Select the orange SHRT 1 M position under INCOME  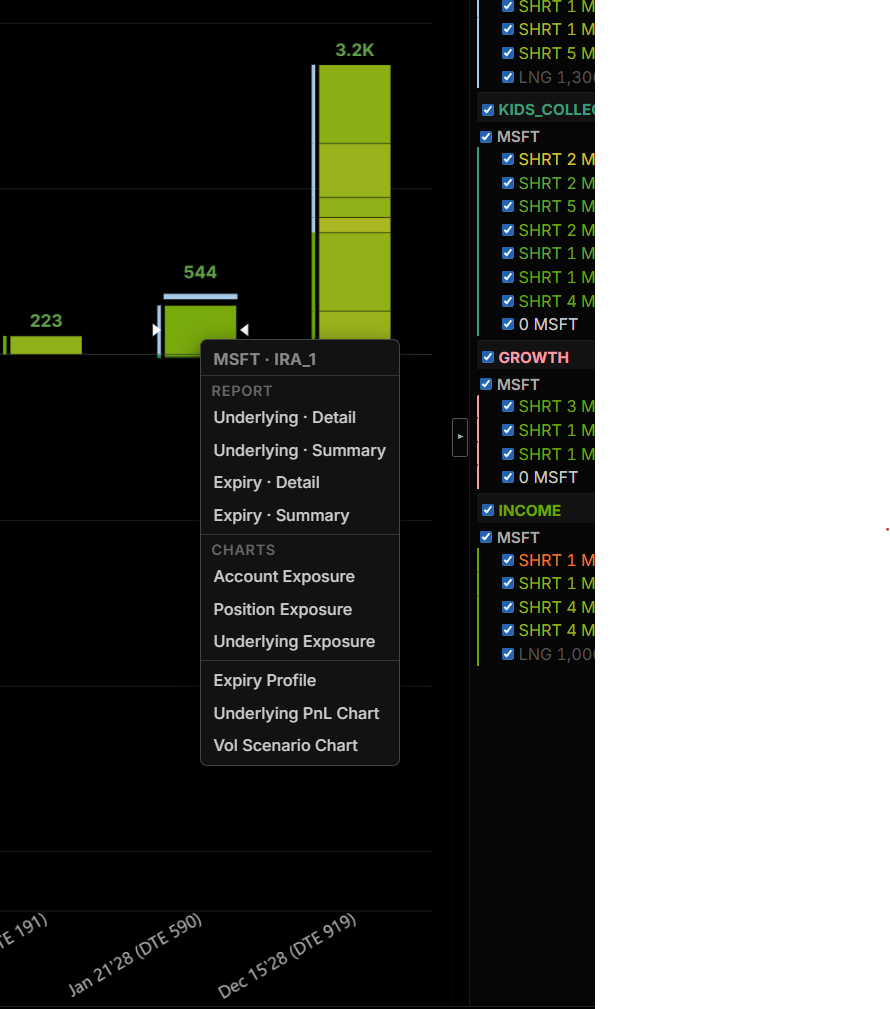tap(556, 560)
